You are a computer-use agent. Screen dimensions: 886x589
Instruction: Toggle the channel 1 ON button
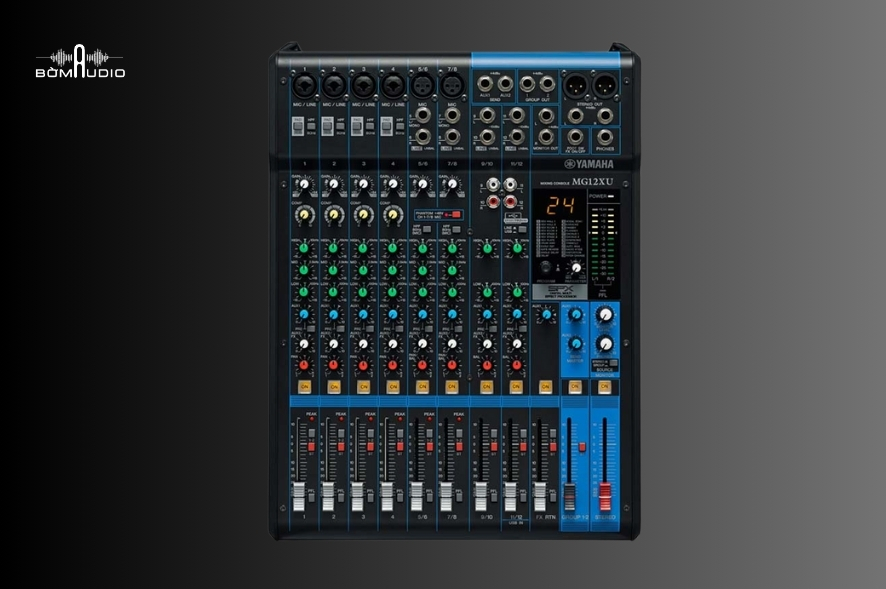coord(305,387)
